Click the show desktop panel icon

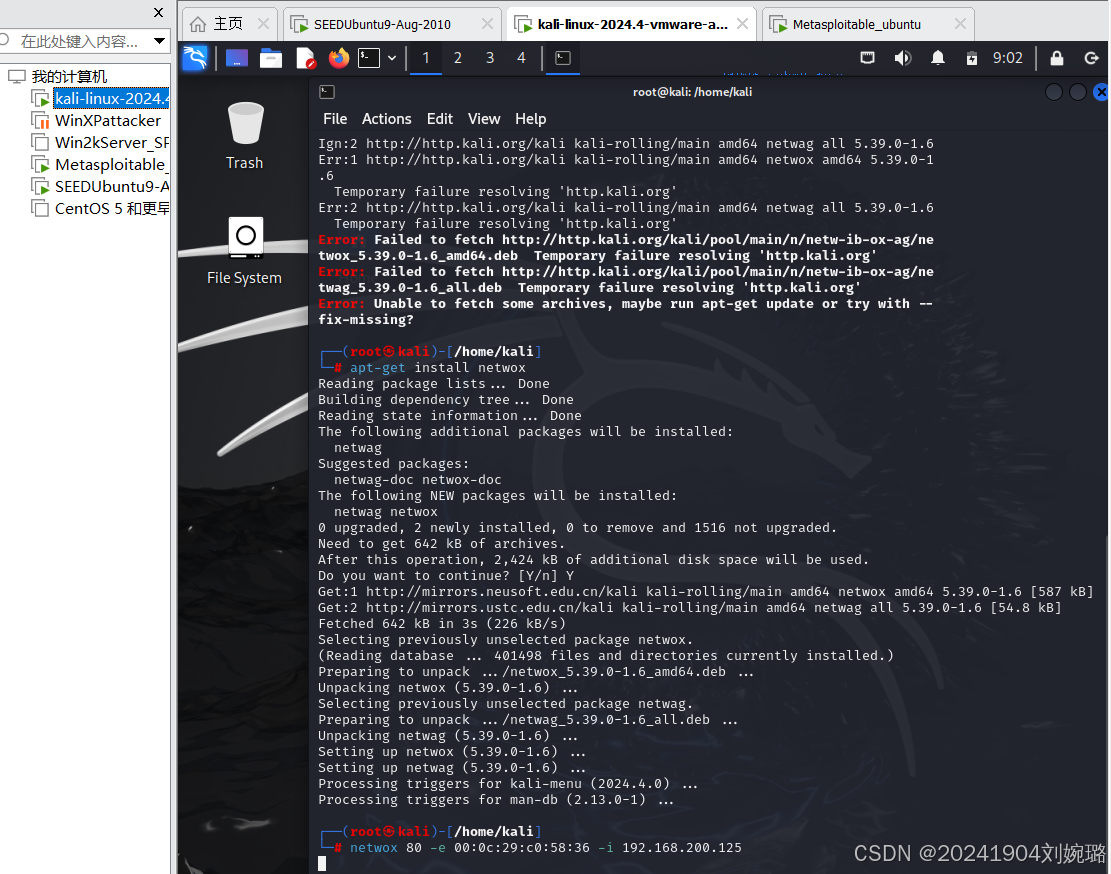coord(237,58)
